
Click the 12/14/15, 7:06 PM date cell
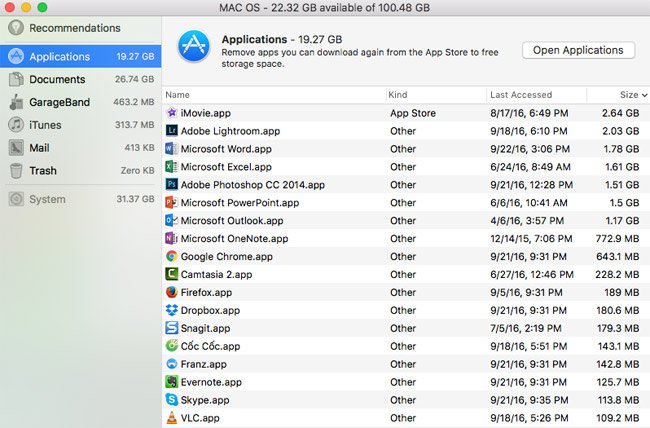click(x=531, y=238)
